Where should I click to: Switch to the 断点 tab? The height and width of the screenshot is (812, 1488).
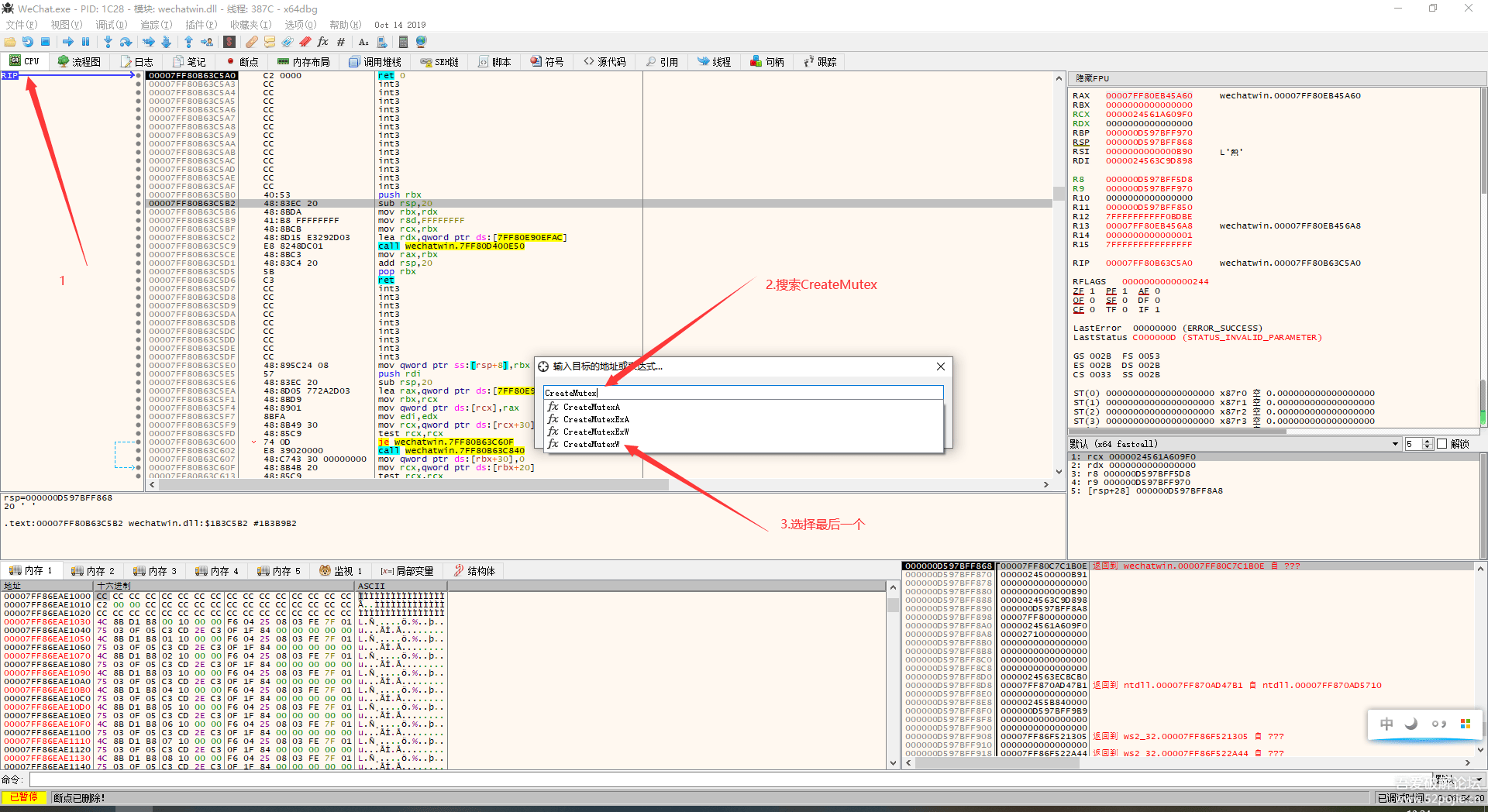(x=242, y=62)
